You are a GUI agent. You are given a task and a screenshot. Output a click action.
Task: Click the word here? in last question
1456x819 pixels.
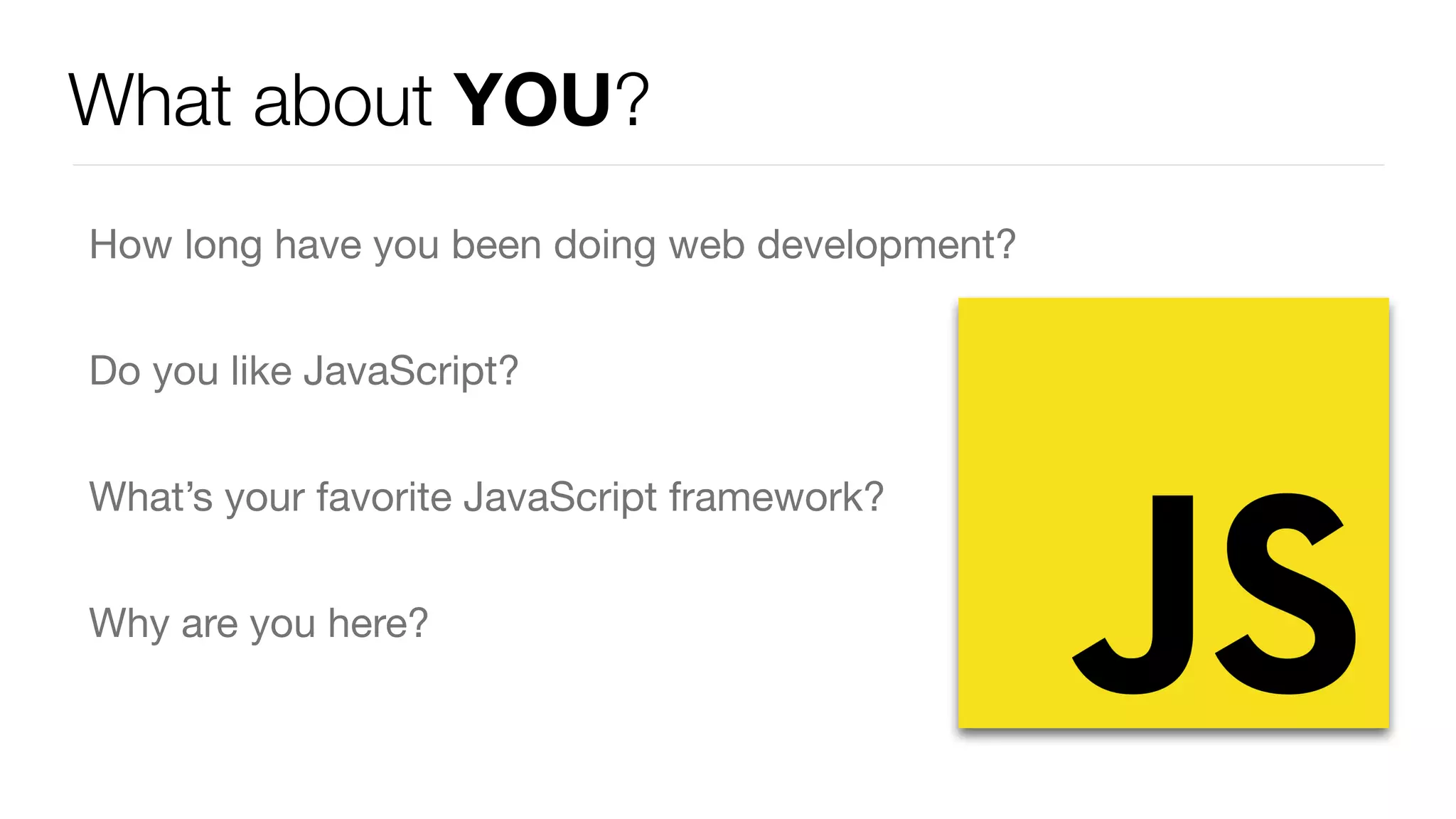tap(378, 623)
